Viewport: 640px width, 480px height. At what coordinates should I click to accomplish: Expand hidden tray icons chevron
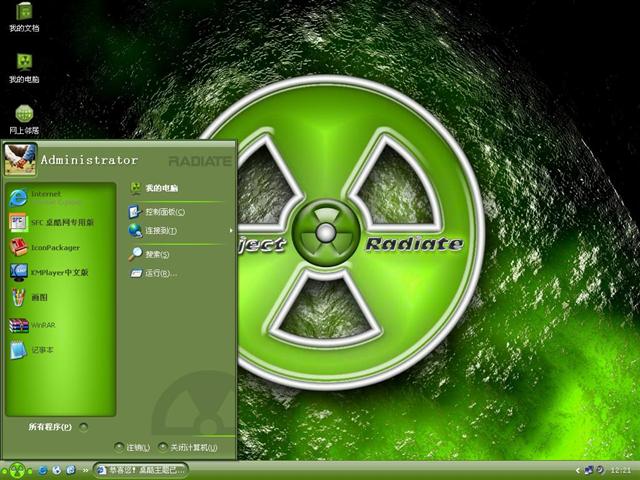coord(578,471)
